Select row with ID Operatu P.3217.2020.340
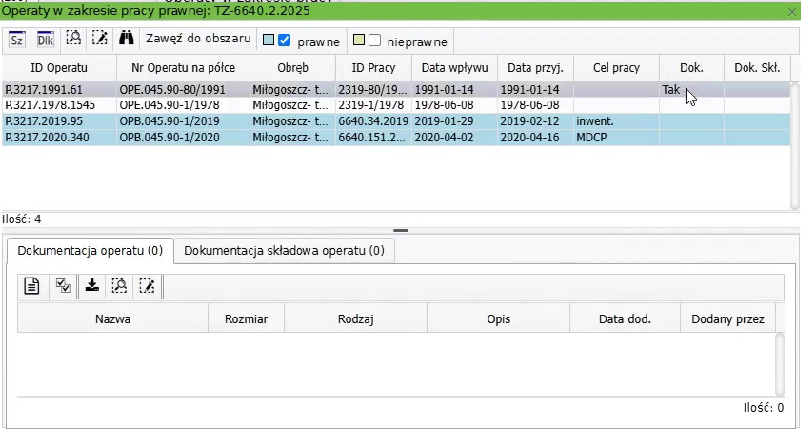The width and height of the screenshot is (801, 435). pyautogui.click(x=47, y=137)
